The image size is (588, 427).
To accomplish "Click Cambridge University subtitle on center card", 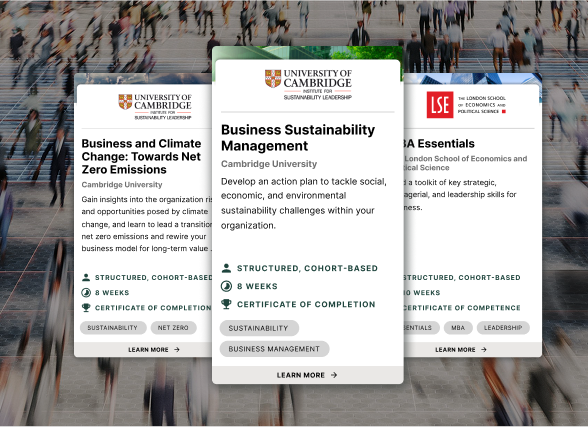I will (x=269, y=164).
